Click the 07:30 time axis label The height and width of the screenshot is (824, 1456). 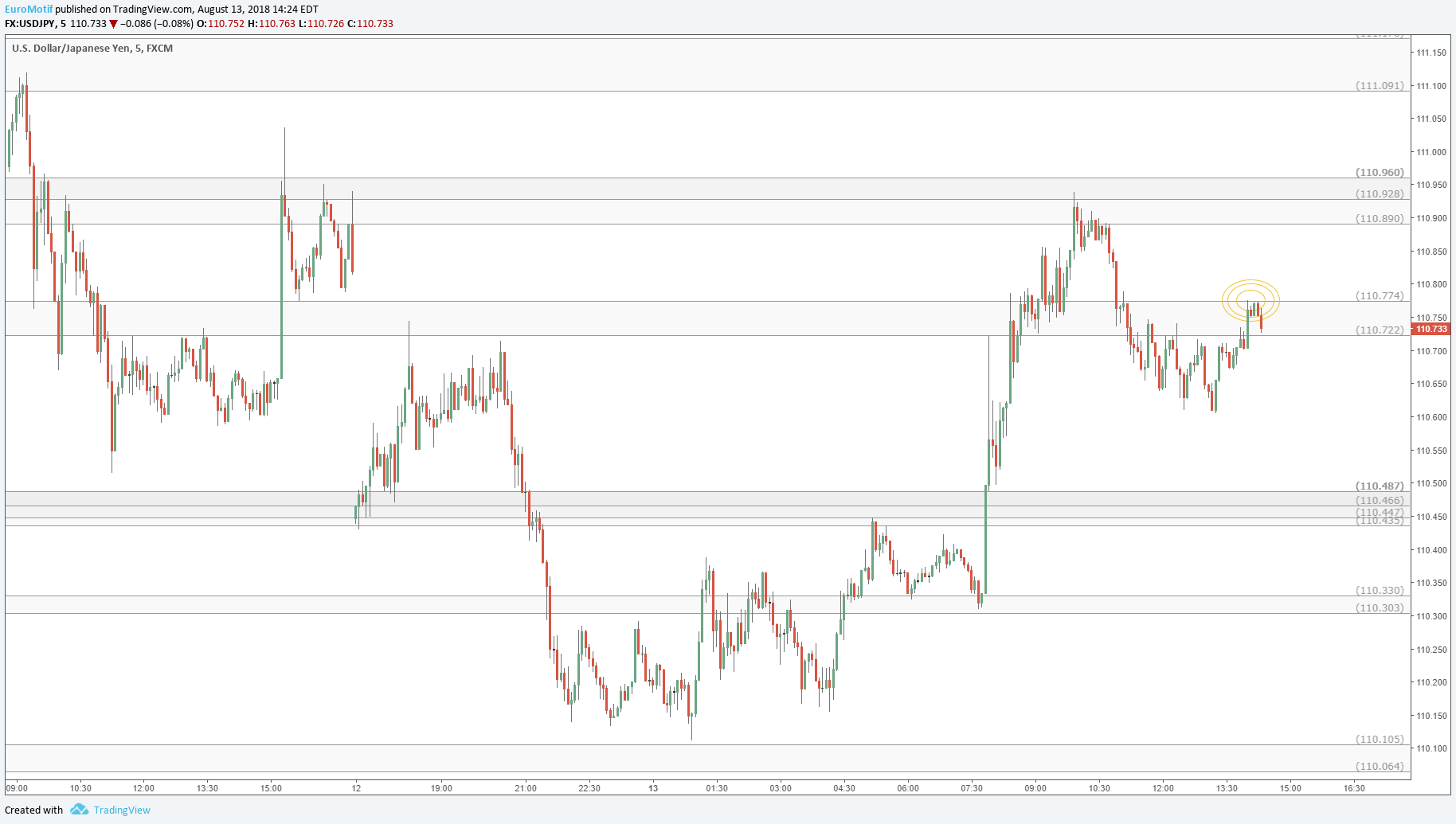(x=972, y=788)
